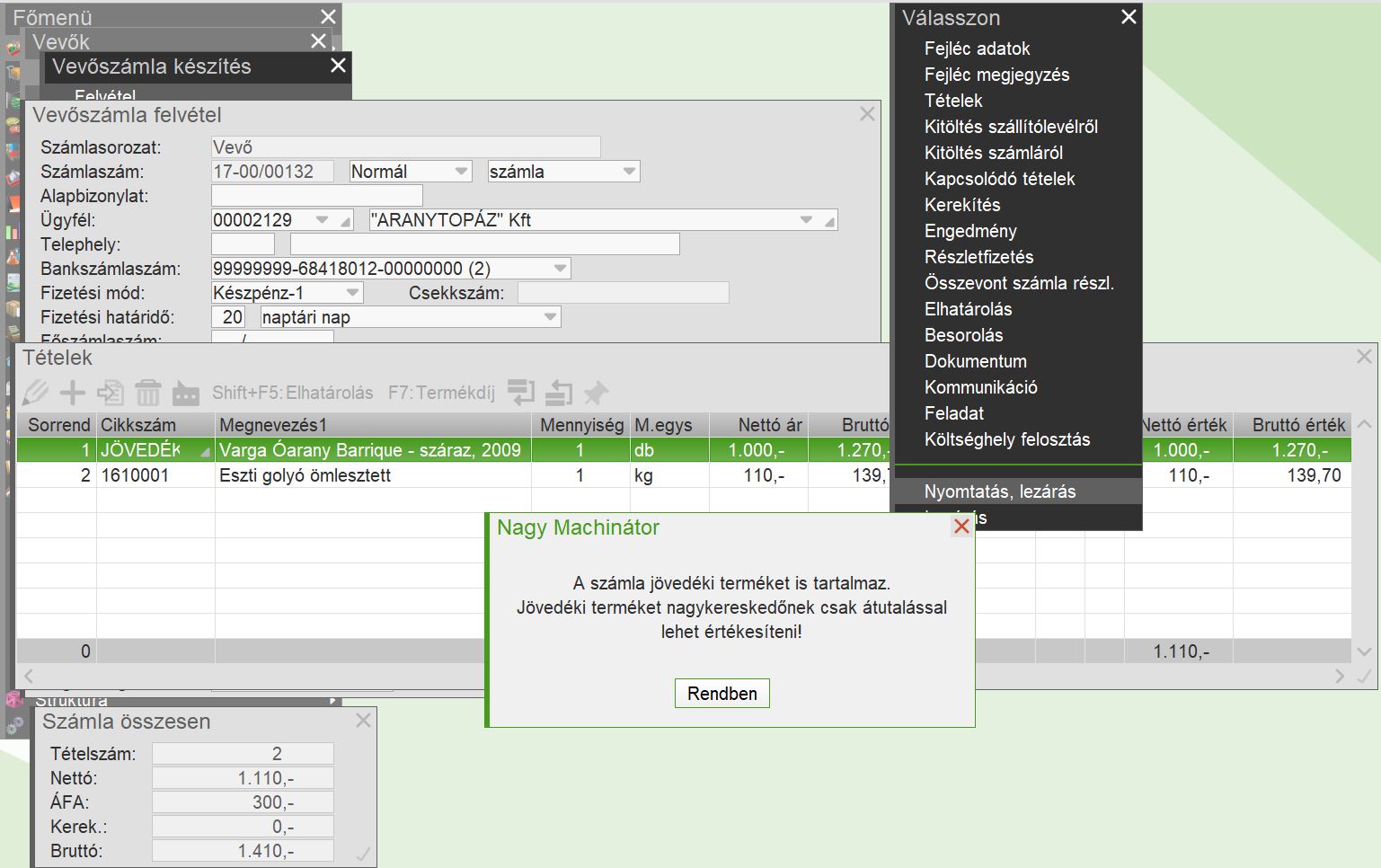Click the expander triangle beside Ügyfél code
The image size is (1381, 868).
(346, 221)
